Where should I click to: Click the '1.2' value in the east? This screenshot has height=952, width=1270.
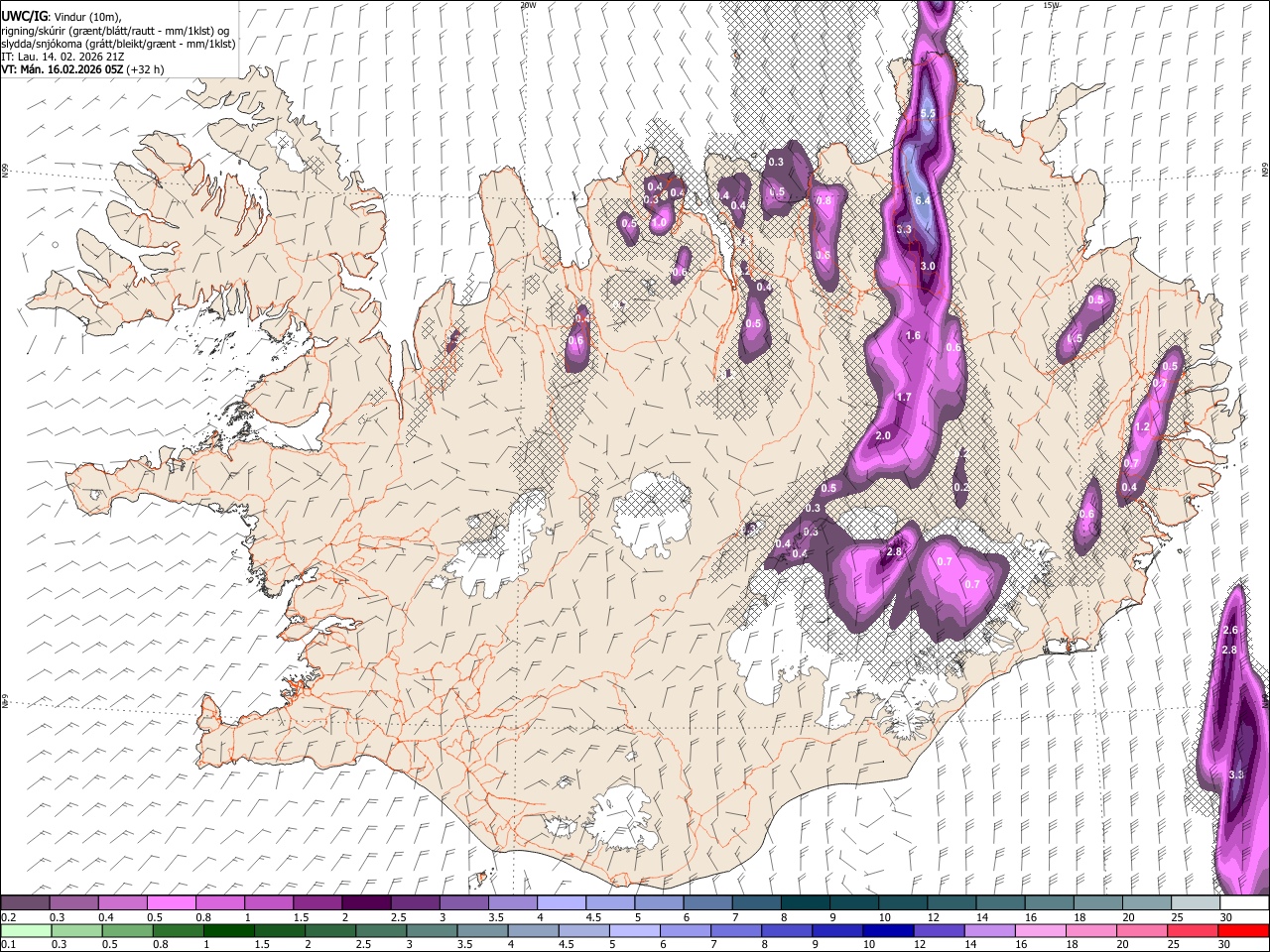pos(1142,427)
